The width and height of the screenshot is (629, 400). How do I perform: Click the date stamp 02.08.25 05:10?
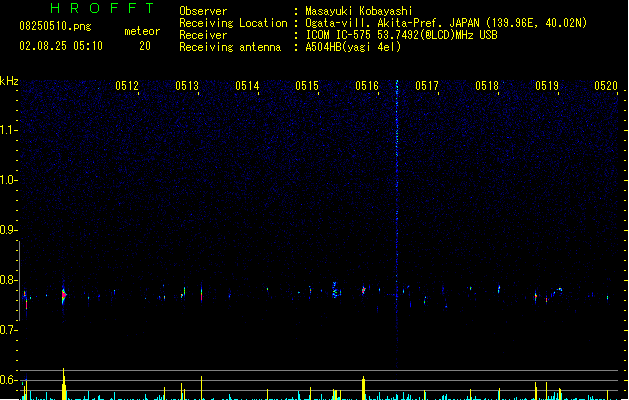tap(61, 46)
